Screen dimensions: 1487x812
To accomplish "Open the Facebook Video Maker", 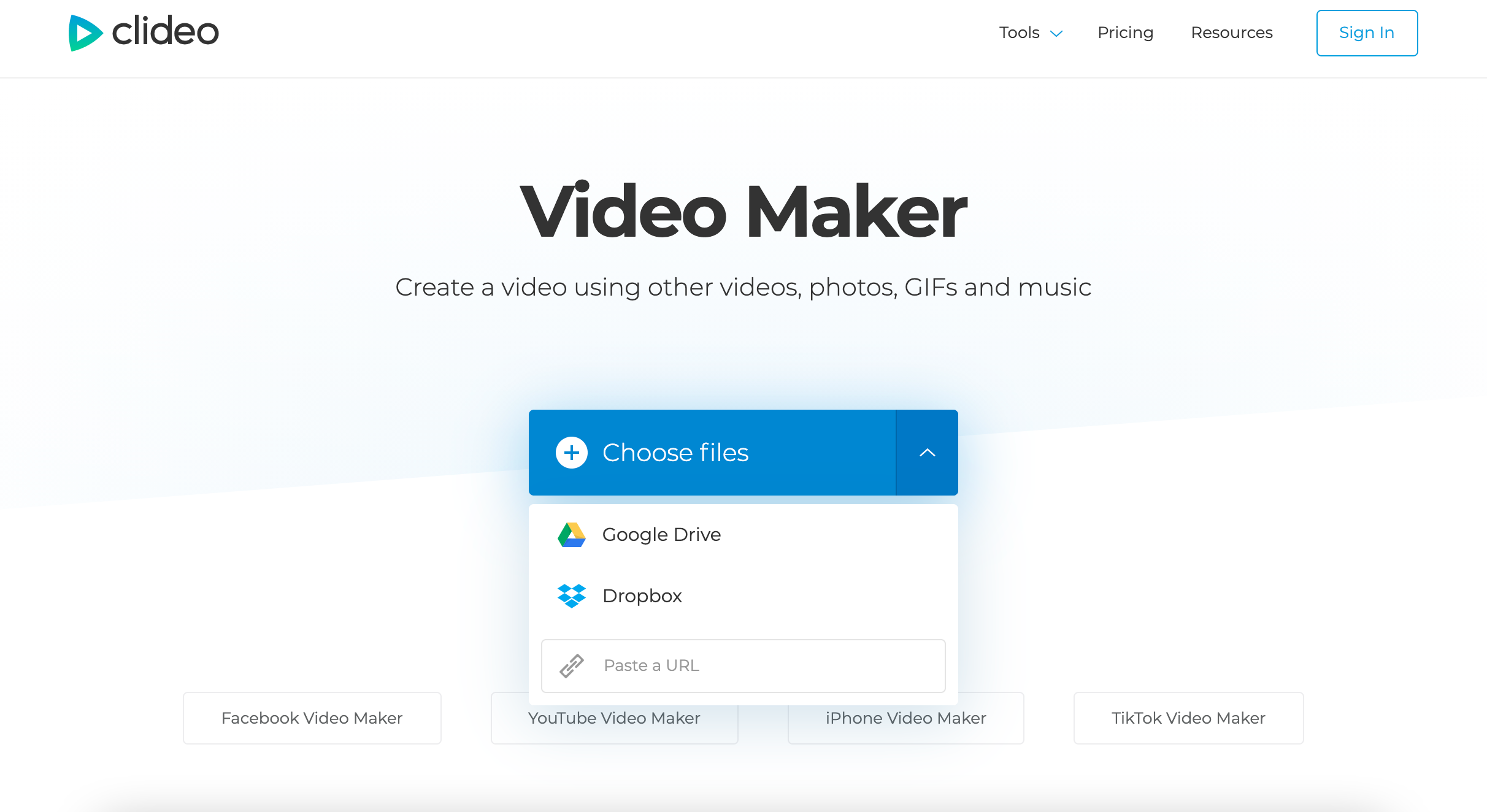I will 312,718.
